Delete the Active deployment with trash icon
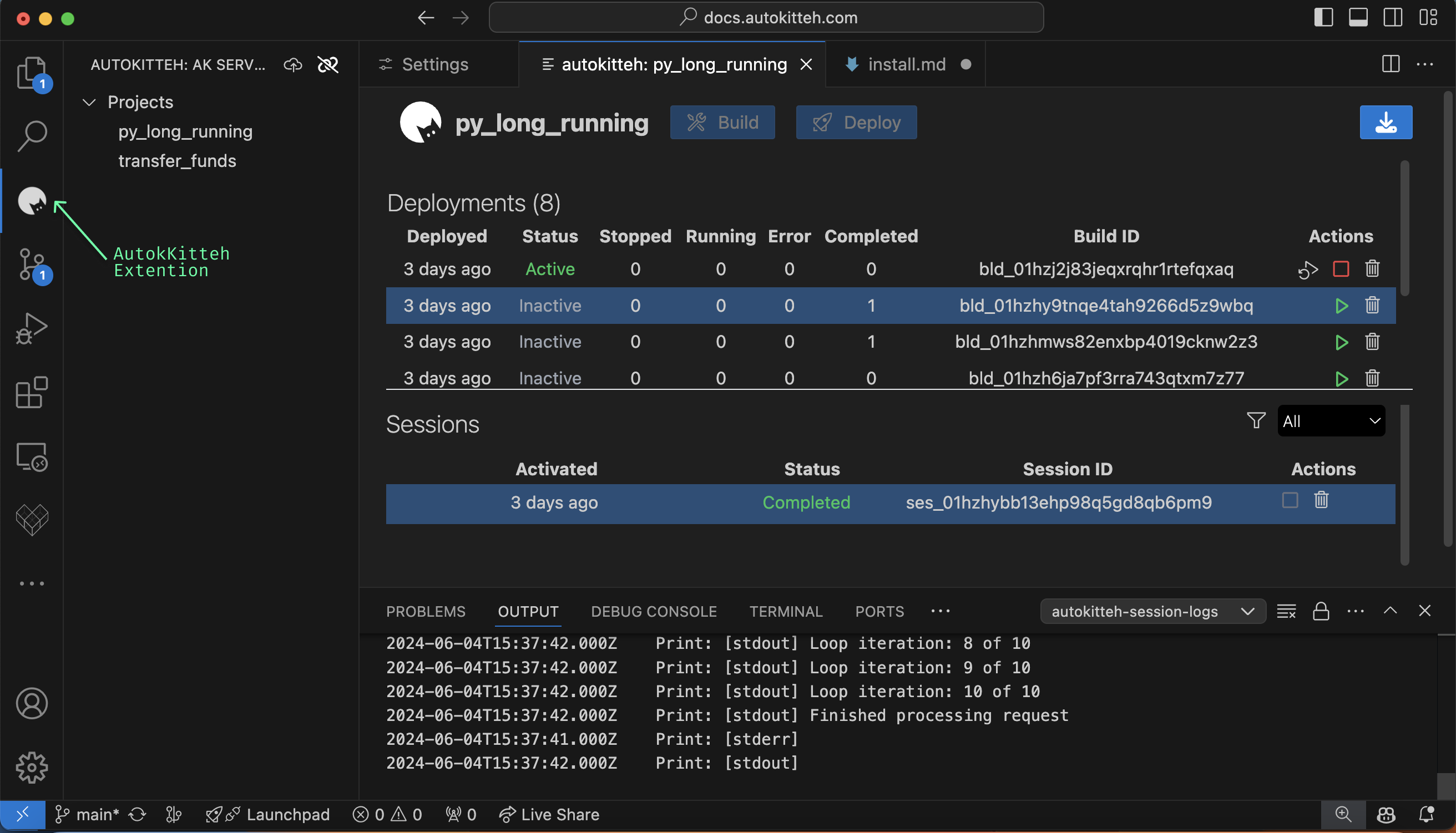1456x833 pixels. pyautogui.click(x=1372, y=268)
